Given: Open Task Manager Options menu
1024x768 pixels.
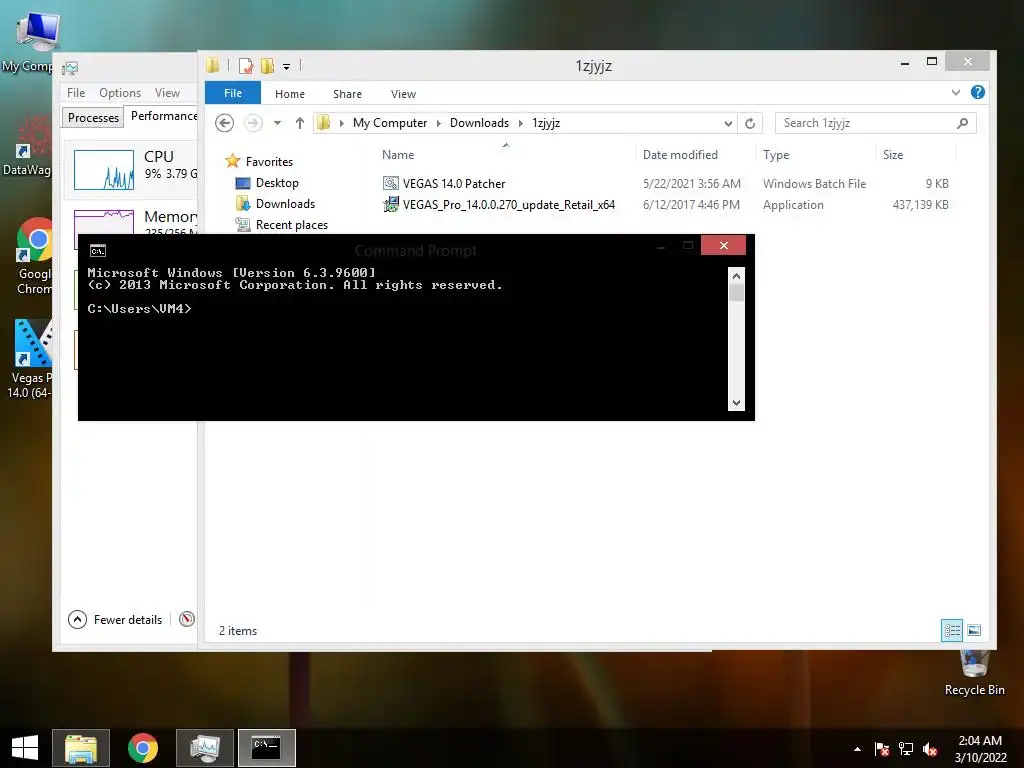Looking at the screenshot, I should coord(120,93).
